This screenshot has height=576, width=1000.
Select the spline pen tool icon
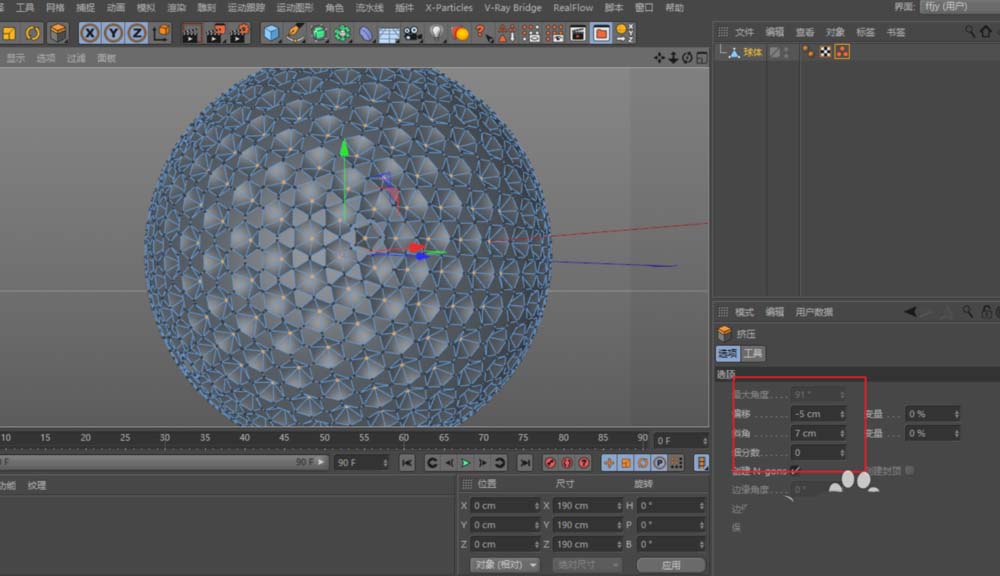(x=295, y=33)
